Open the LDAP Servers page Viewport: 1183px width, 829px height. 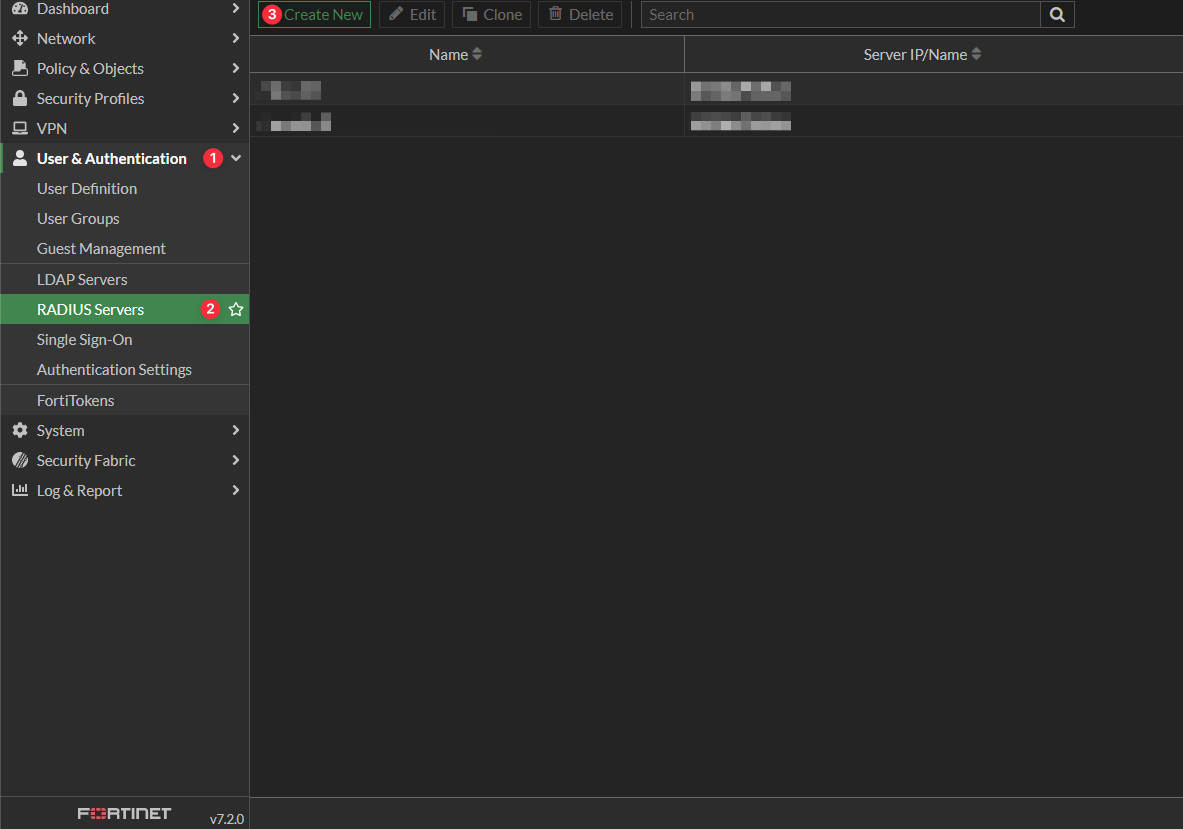[82, 280]
